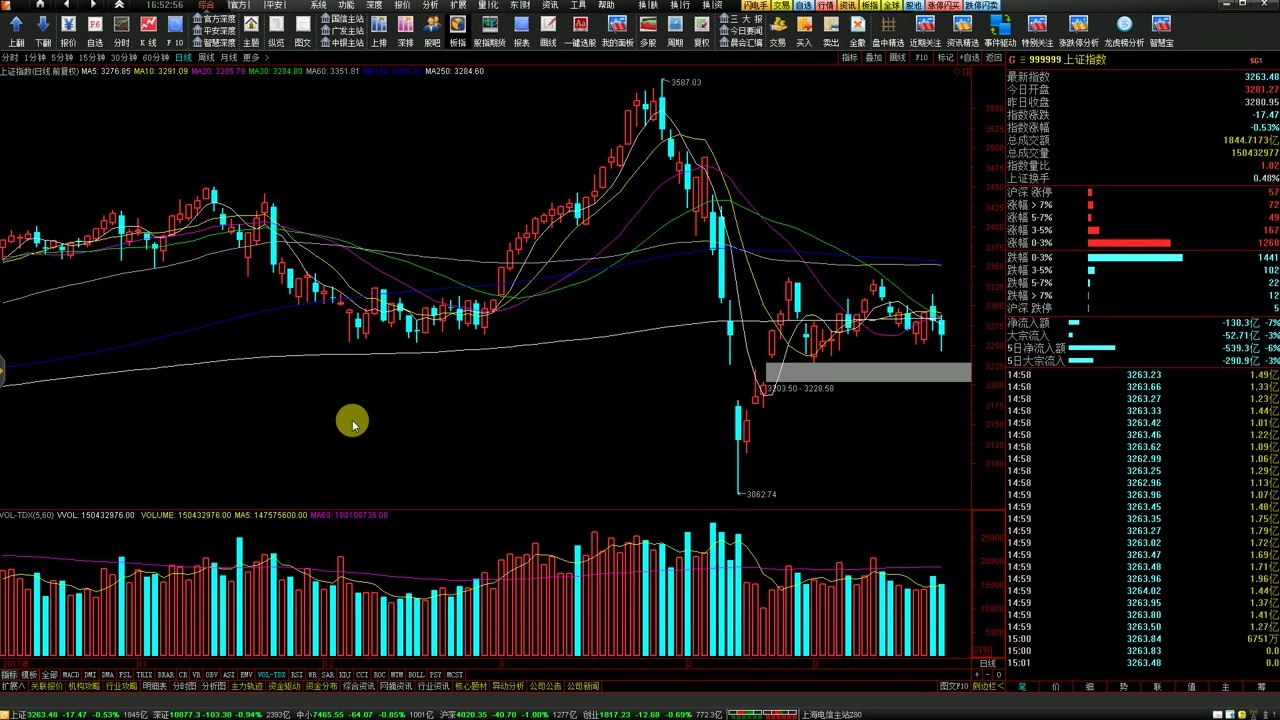Open the 上排 ranking icon
Image resolution: width=1280 pixels, height=720 pixels.
click(x=379, y=24)
